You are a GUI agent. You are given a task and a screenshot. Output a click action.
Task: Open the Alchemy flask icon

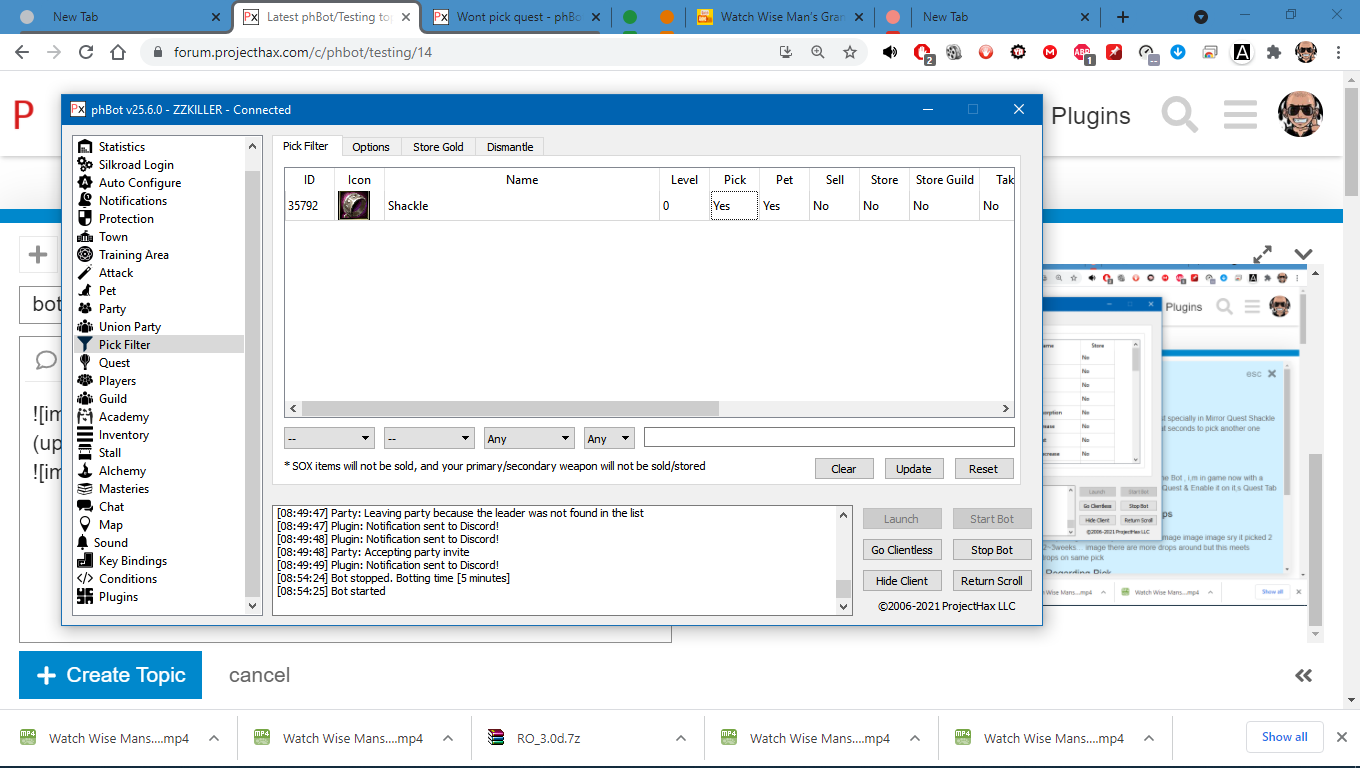pyautogui.click(x=85, y=471)
